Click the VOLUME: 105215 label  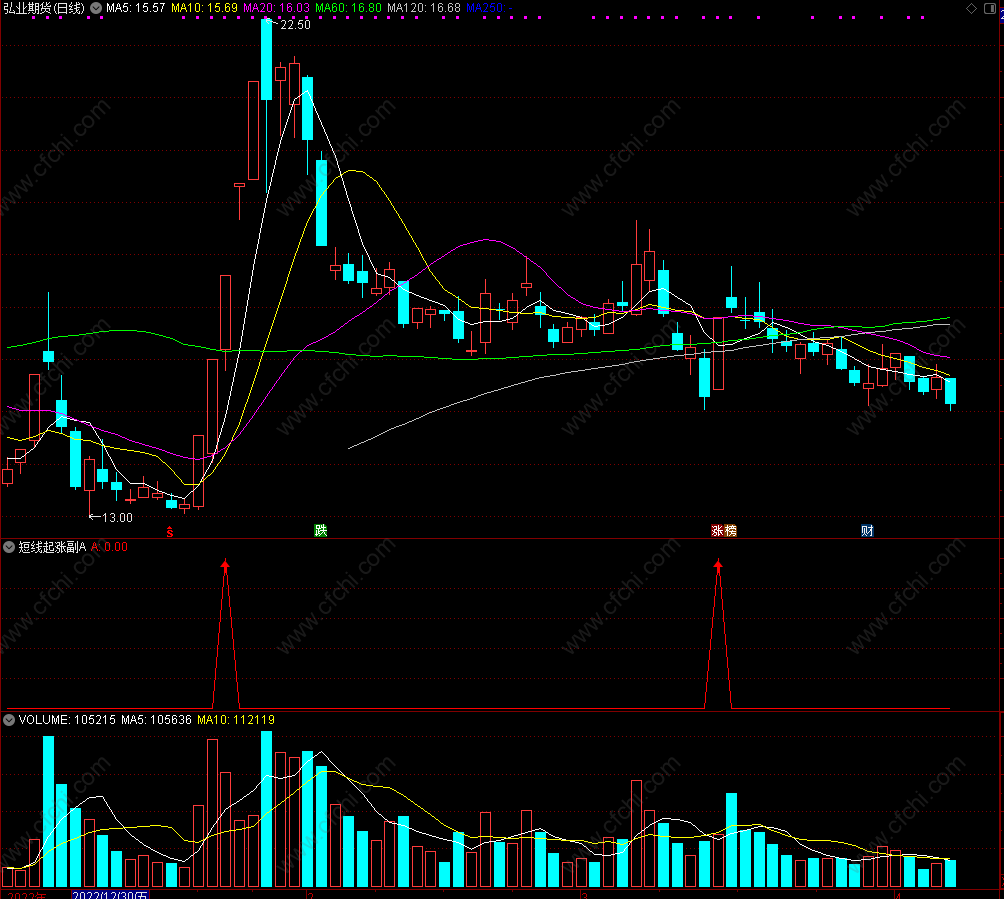(x=67, y=720)
